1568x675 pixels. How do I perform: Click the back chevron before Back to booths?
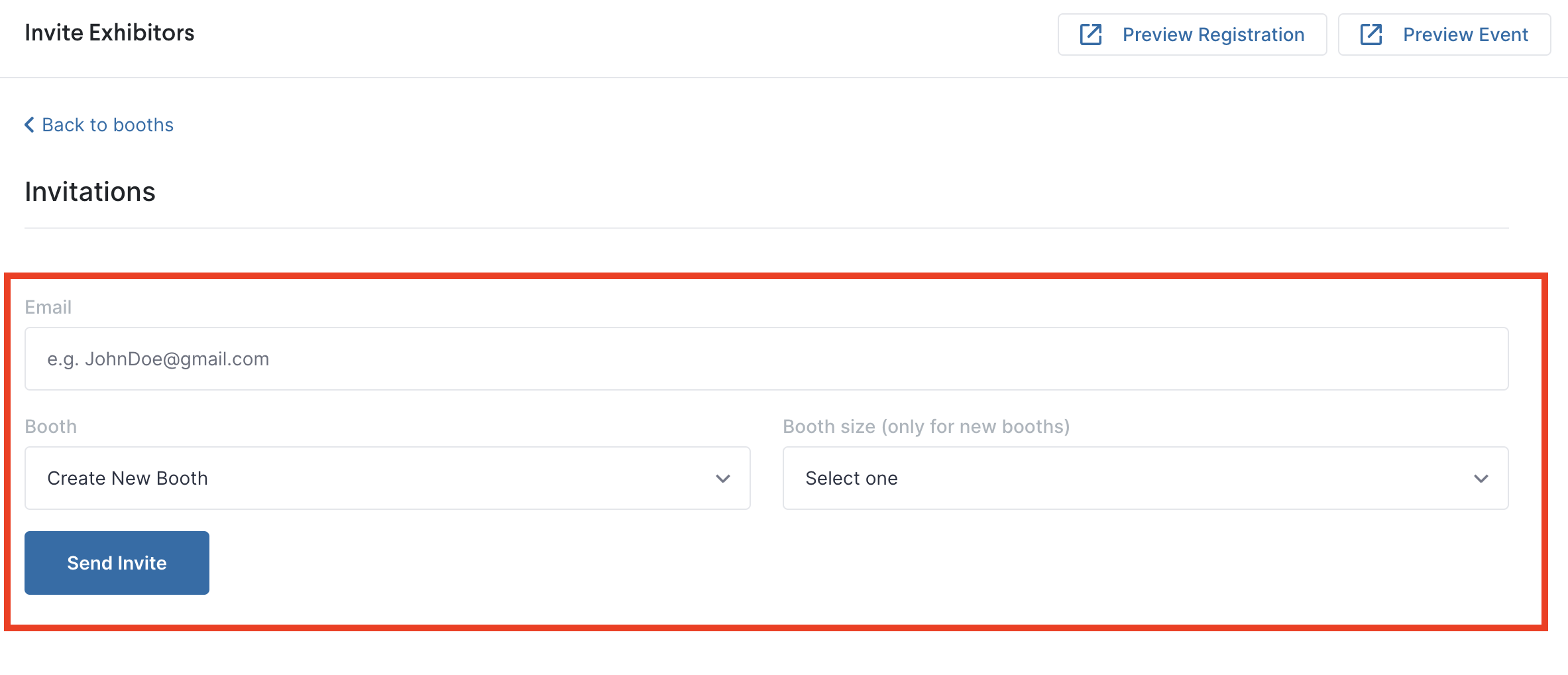pos(29,125)
